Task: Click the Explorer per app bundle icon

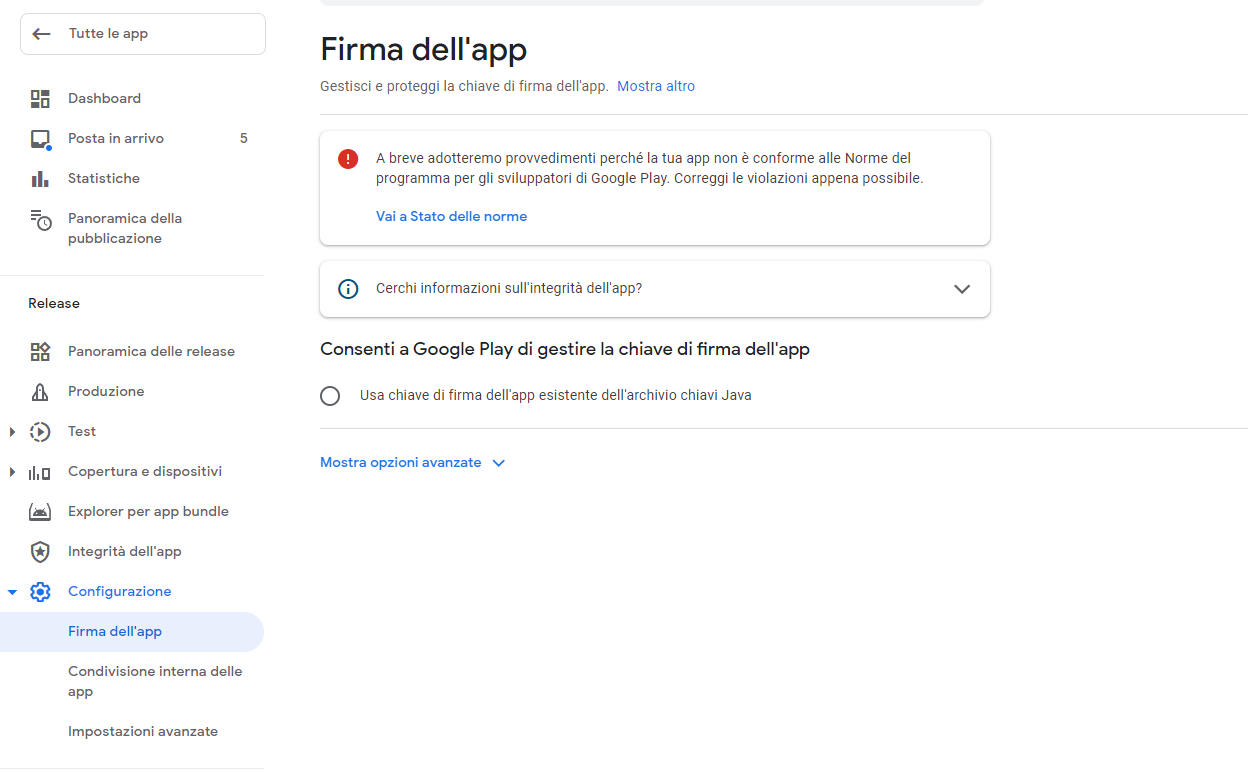Action: (x=40, y=512)
